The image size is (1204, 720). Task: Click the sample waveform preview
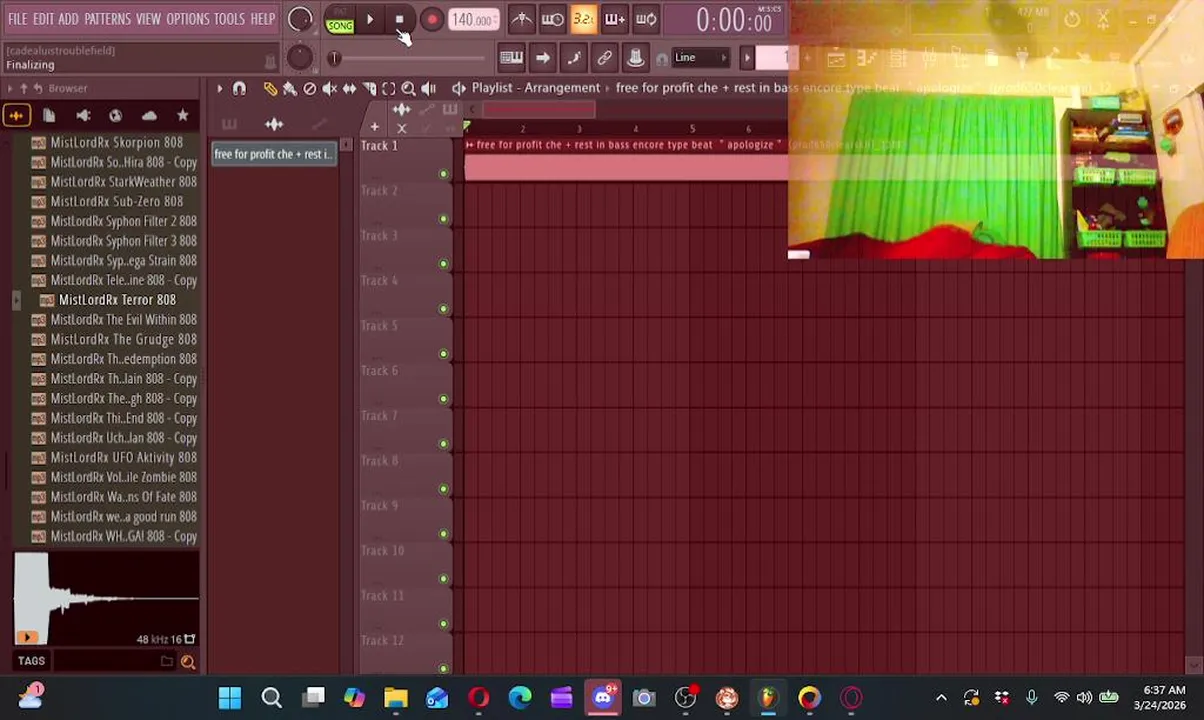click(x=106, y=598)
